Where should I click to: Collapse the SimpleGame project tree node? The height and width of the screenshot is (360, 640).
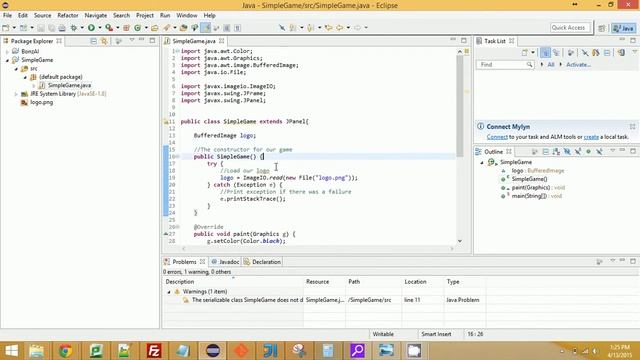pyautogui.click(x=7, y=60)
